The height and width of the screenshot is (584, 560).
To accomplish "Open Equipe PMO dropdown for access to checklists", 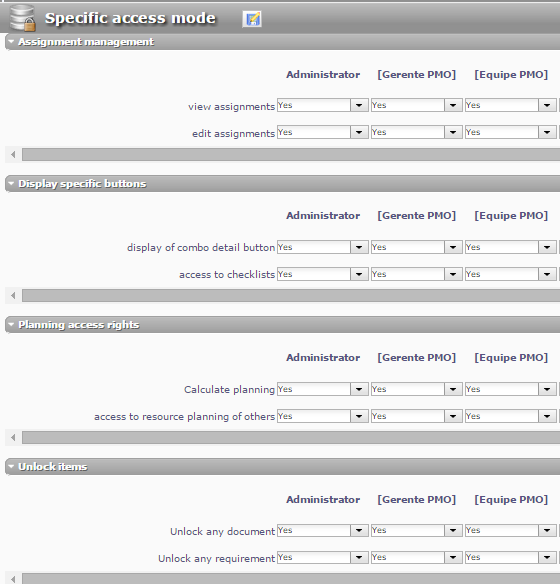I will (x=547, y=274).
